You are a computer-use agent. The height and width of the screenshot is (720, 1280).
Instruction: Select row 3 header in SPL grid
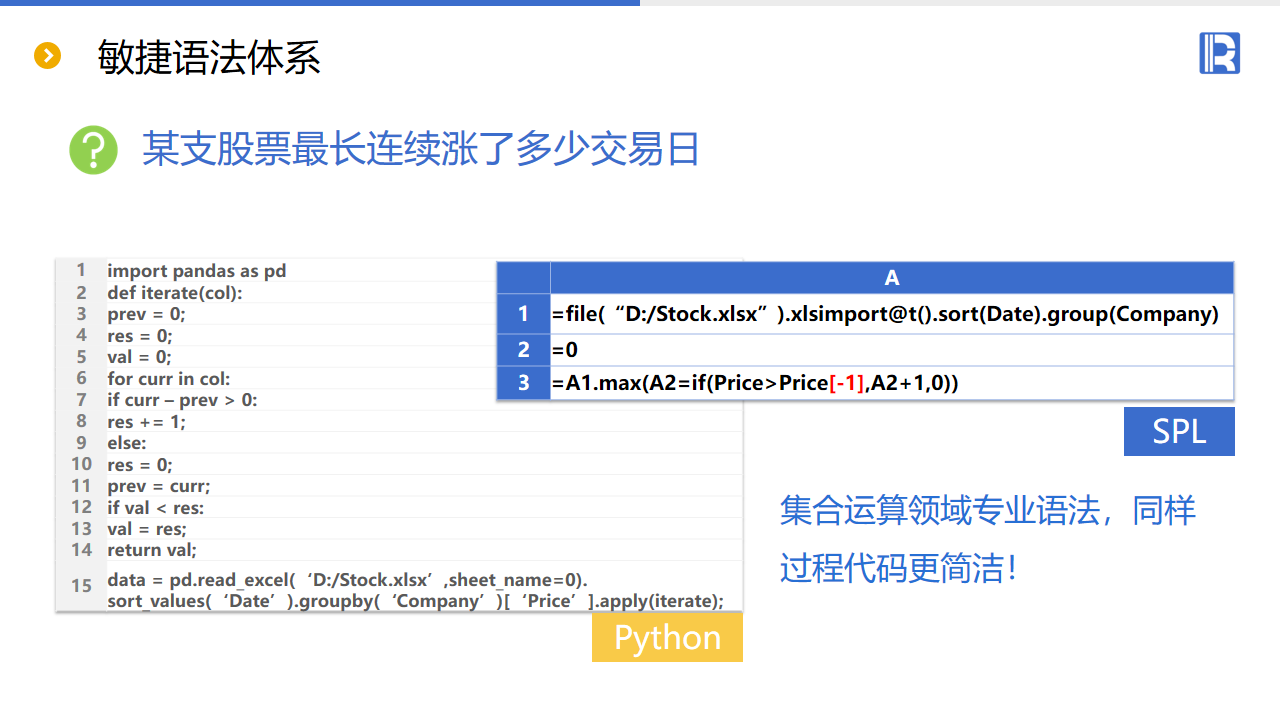pos(523,383)
